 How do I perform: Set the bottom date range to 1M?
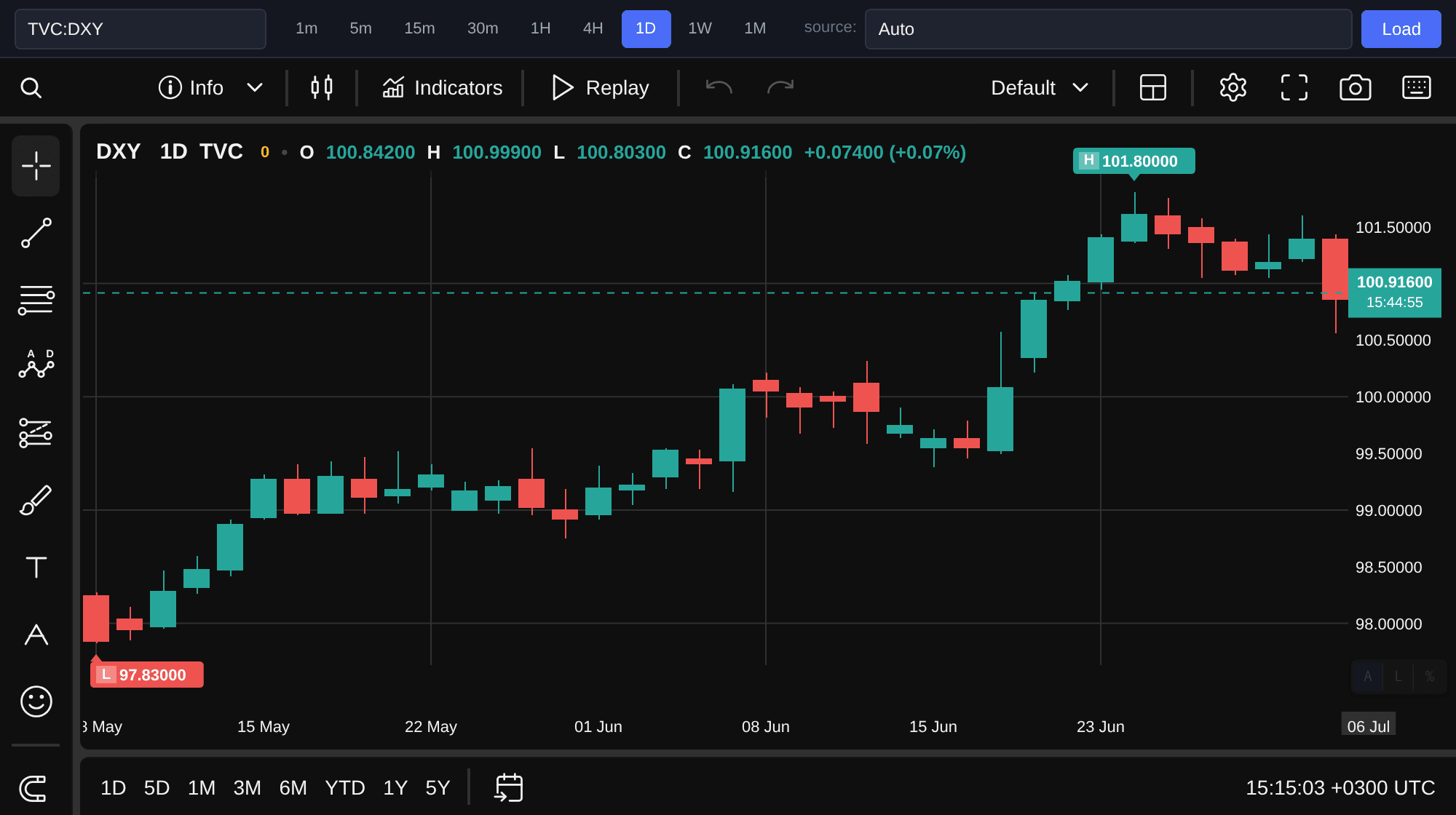[201, 788]
